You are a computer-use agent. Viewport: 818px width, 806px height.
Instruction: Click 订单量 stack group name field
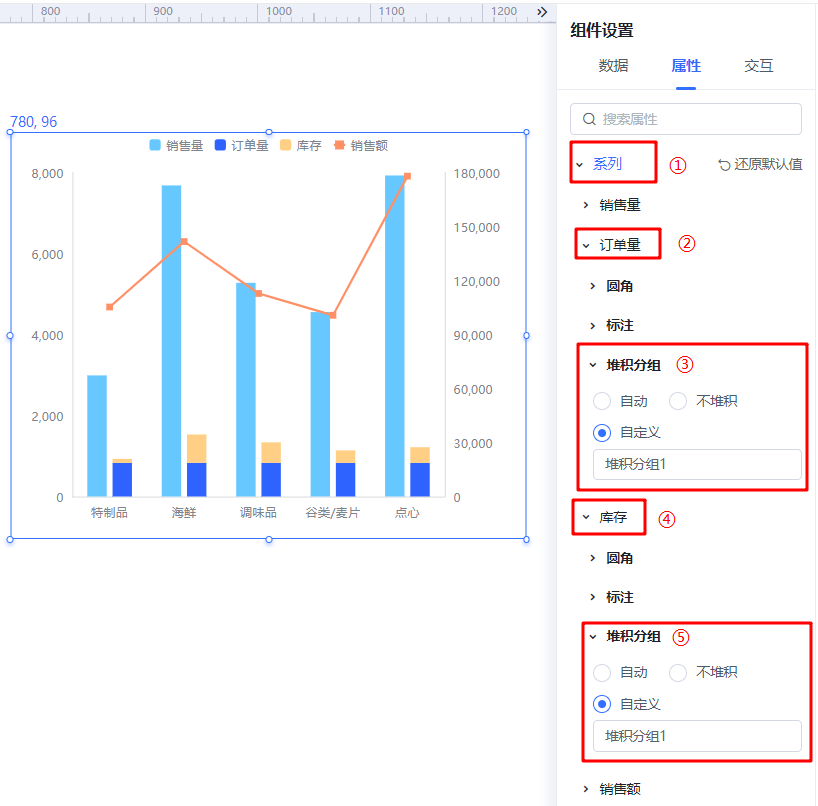click(697, 464)
